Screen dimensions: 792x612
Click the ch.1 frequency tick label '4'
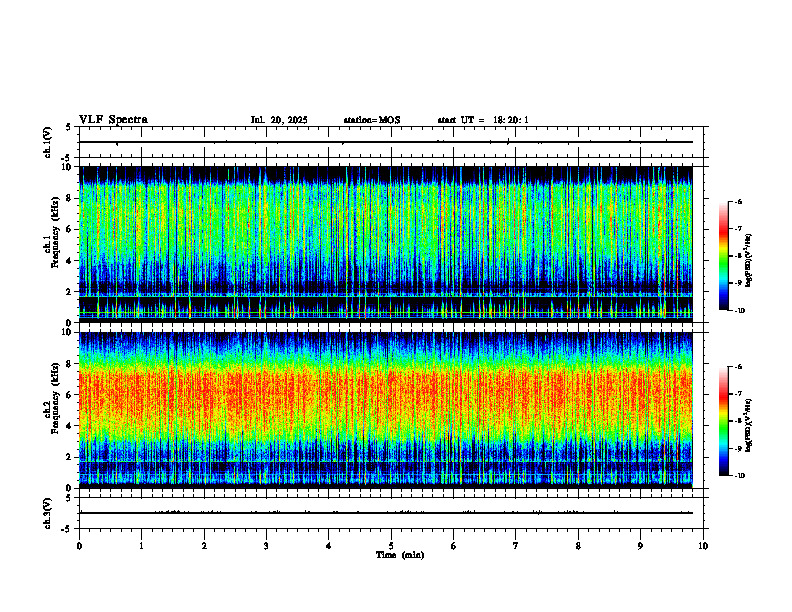[70, 261]
